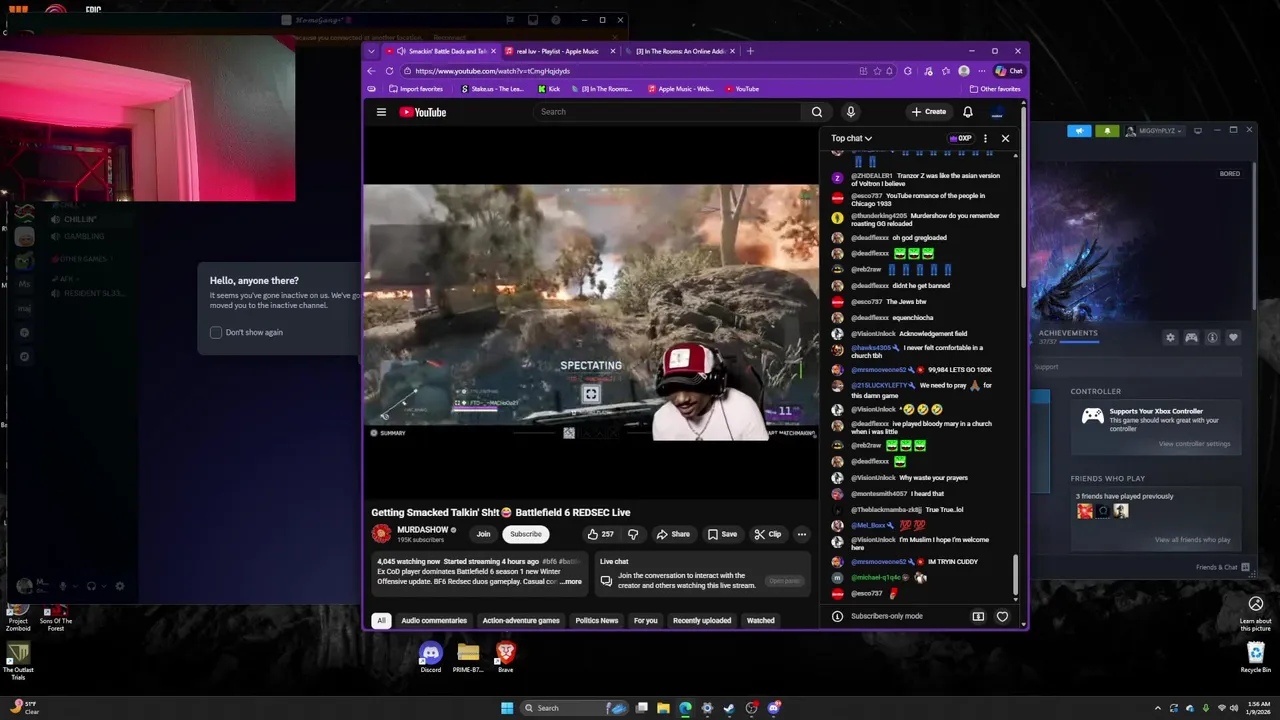Navigate back in the browser
Viewport: 1280px width, 720px height.
(x=371, y=71)
